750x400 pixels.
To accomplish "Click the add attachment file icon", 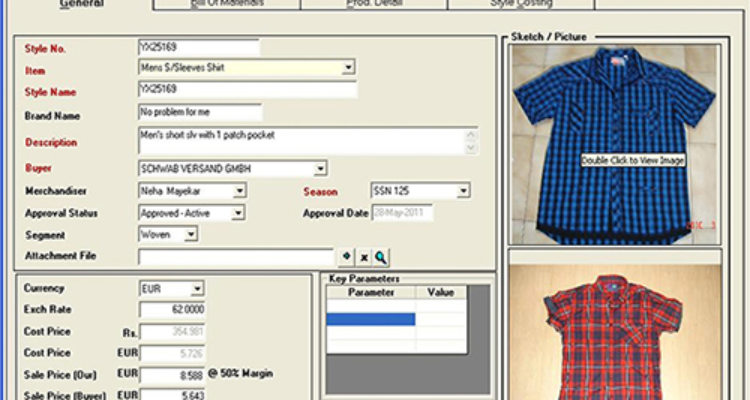I will 346,257.
